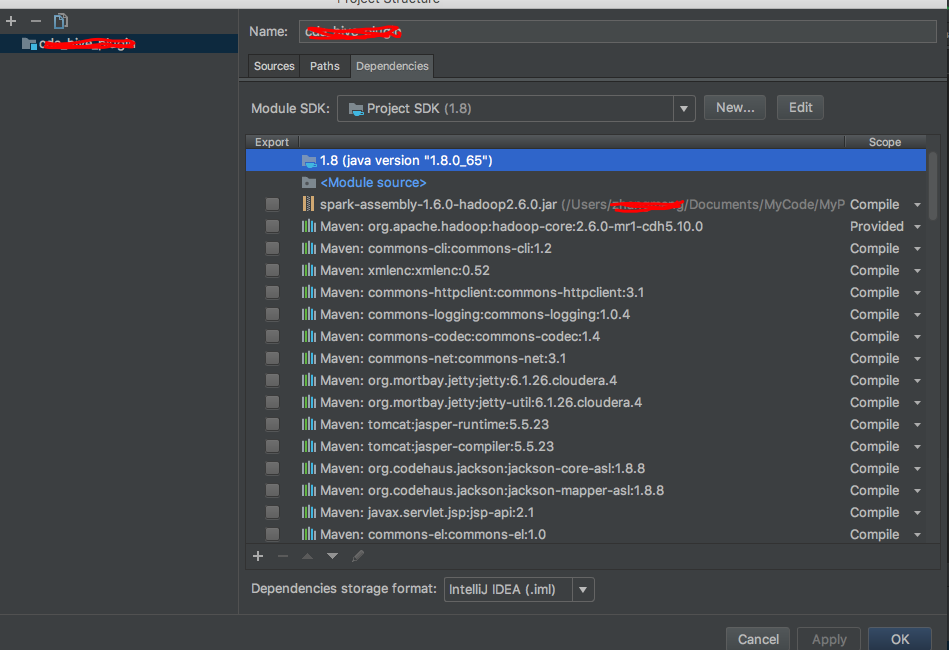Viewport: 949px width, 650px height.
Task: Click the jsp-api library icon
Action: point(309,512)
